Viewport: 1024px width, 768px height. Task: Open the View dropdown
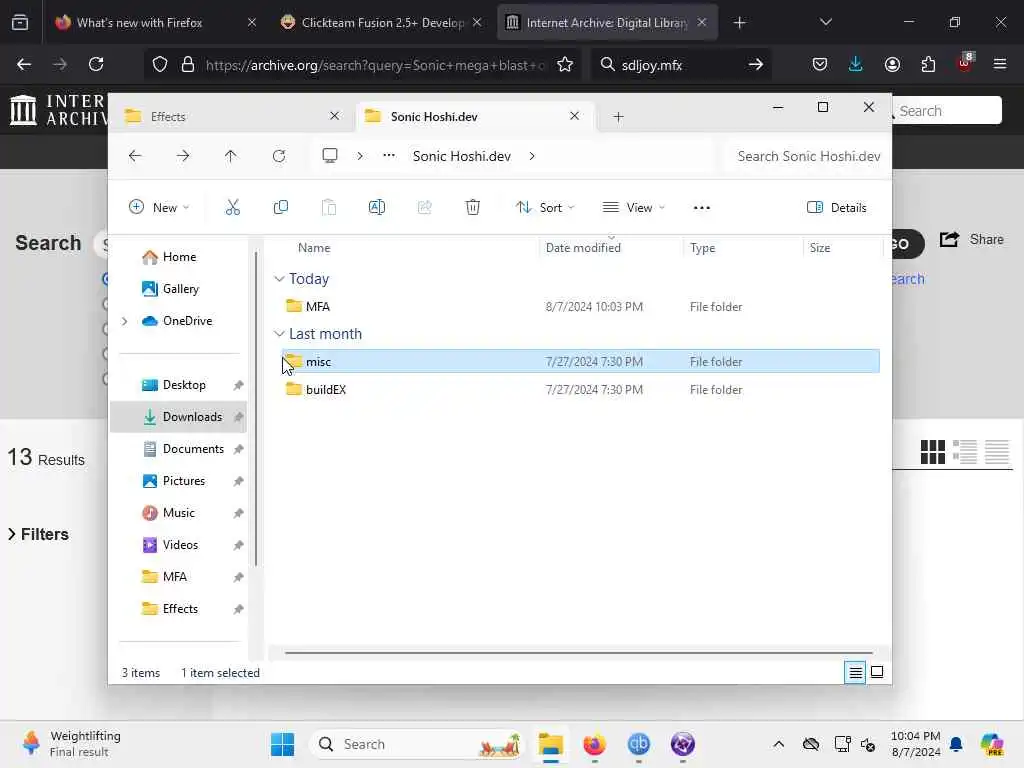(x=633, y=208)
